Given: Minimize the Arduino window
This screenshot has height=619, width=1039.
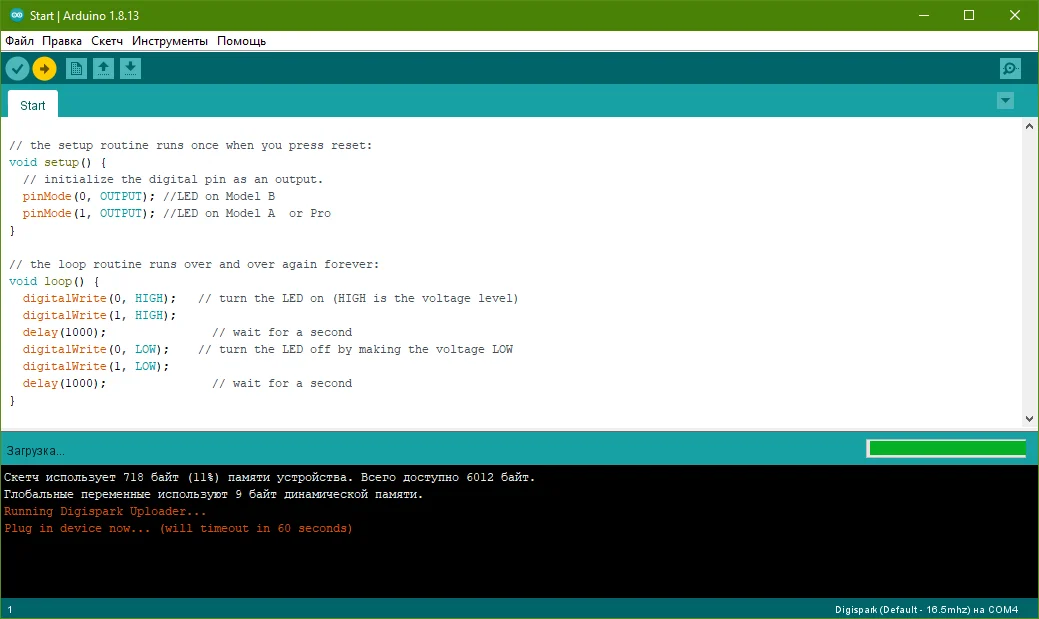Looking at the screenshot, I should click(924, 15).
